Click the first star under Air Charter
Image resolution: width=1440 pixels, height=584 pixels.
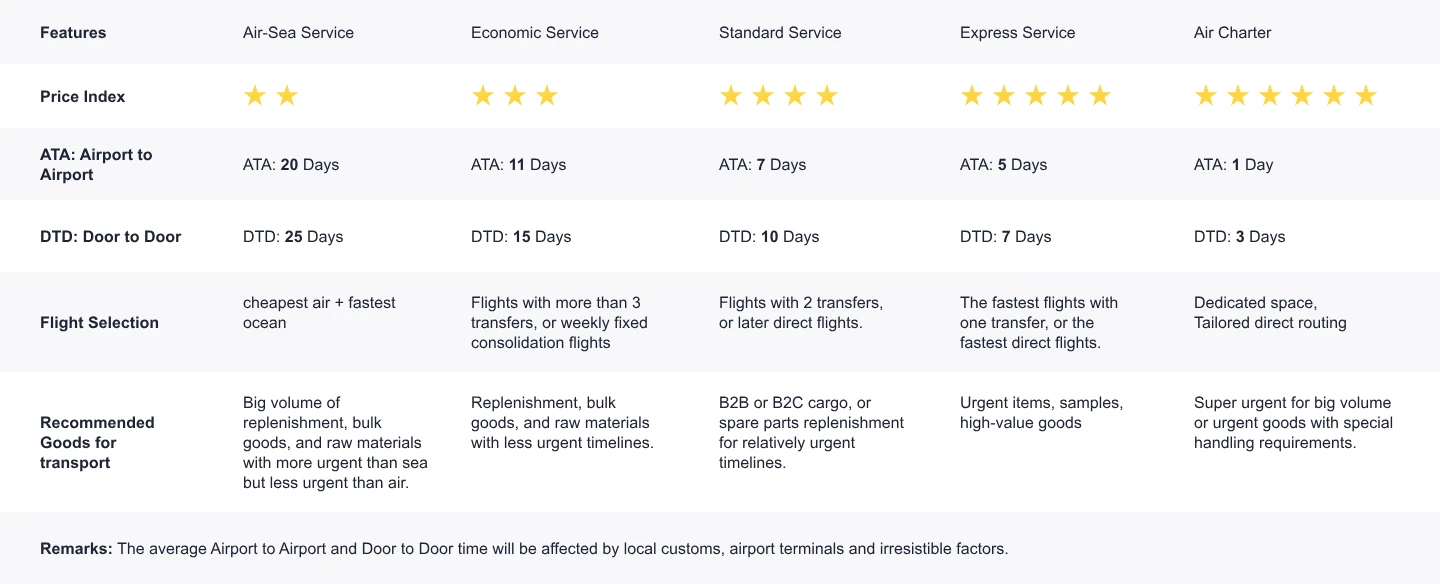[1206, 96]
